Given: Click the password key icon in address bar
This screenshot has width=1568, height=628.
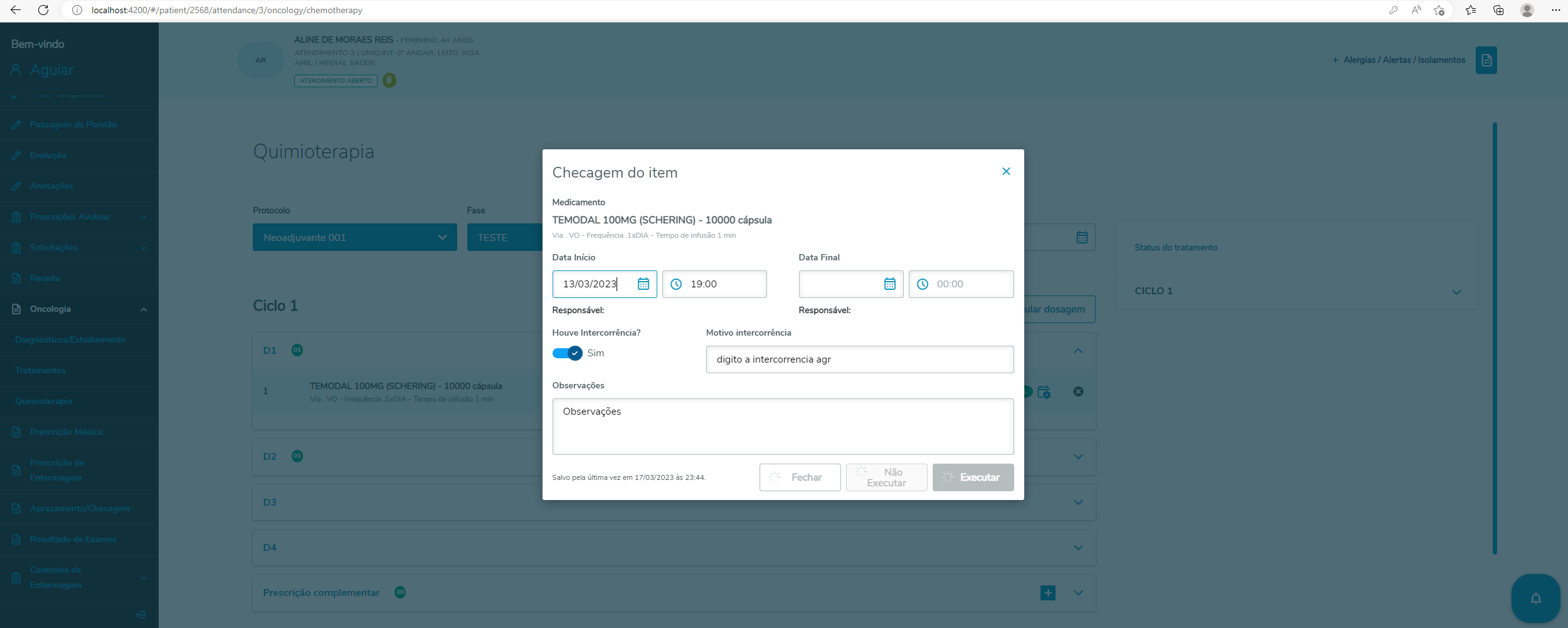Looking at the screenshot, I should 1394,10.
